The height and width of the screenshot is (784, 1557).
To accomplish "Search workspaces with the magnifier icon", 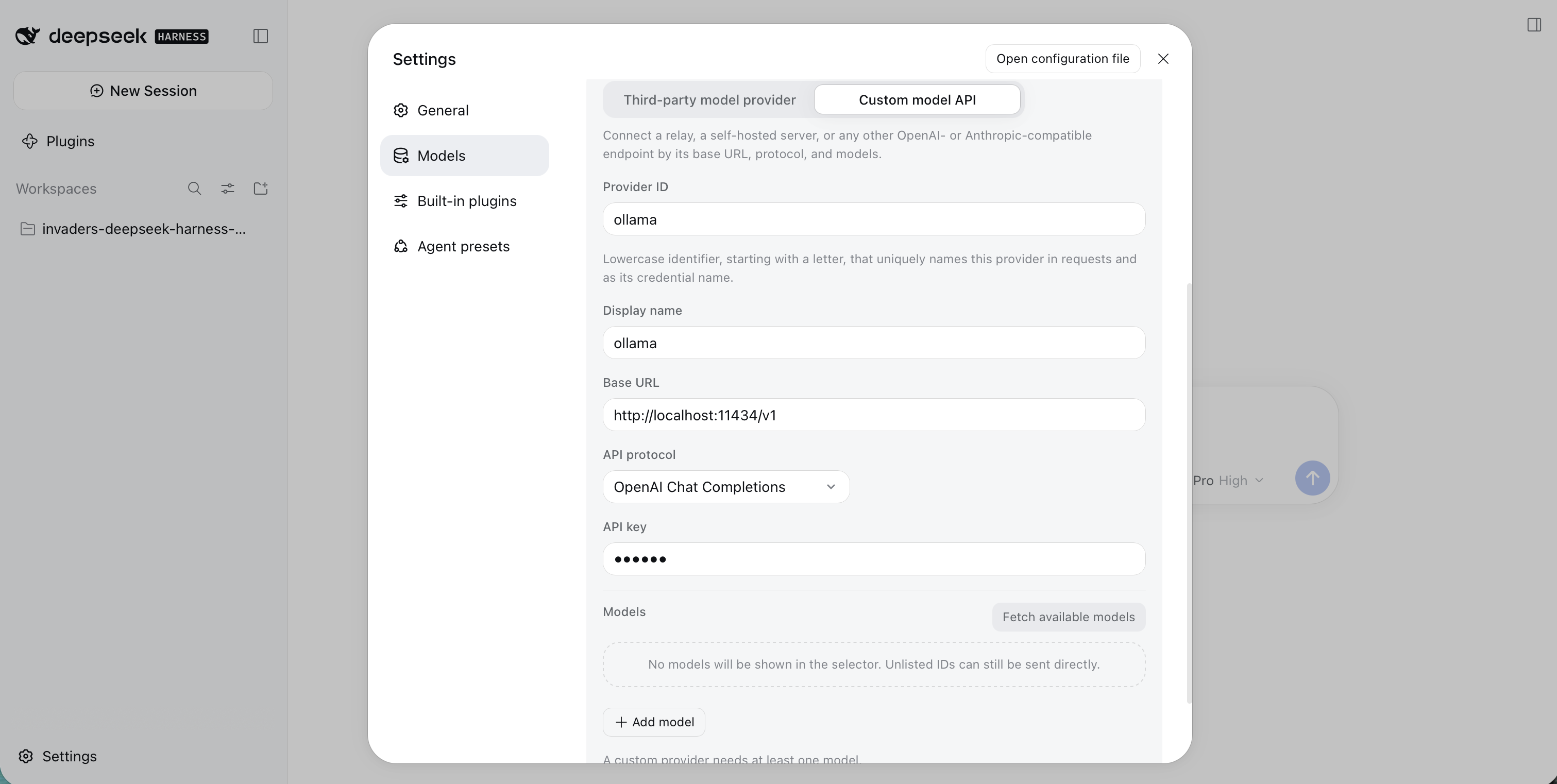I will [x=194, y=189].
